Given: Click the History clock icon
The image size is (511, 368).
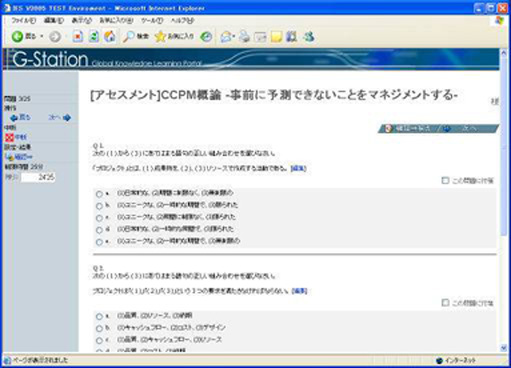Looking at the screenshot, I should [x=206, y=37].
